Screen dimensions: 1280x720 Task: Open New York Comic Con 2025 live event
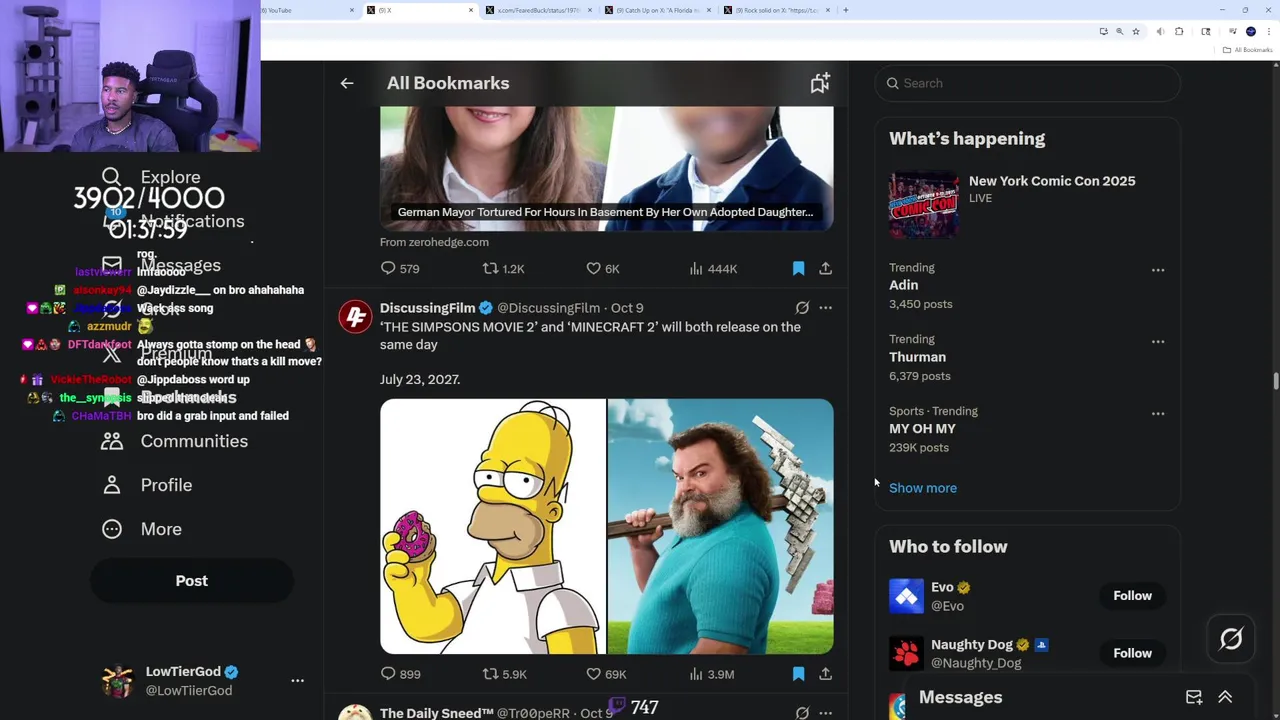[1052, 181]
